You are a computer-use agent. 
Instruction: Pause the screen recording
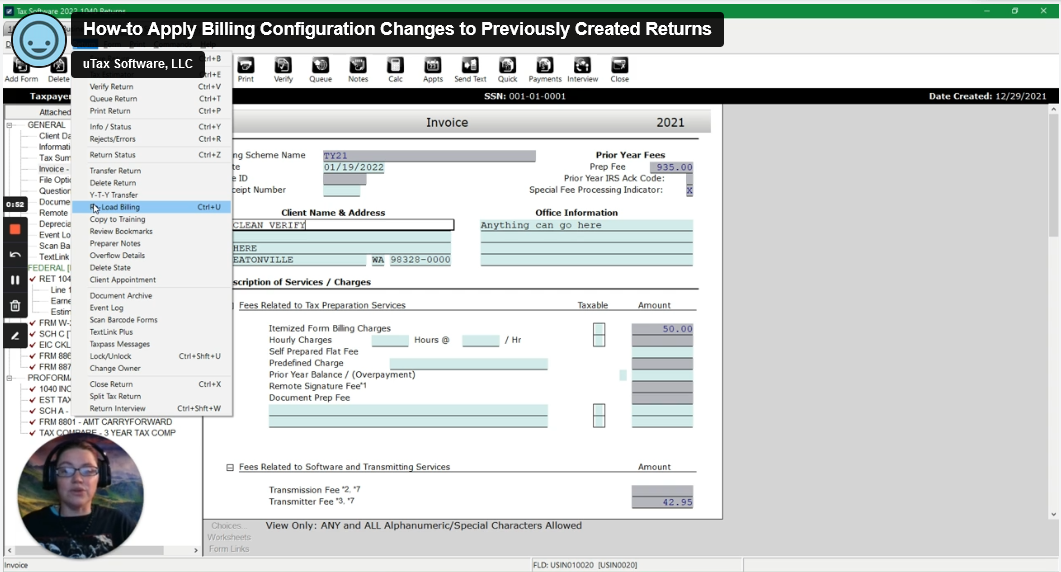pos(15,280)
